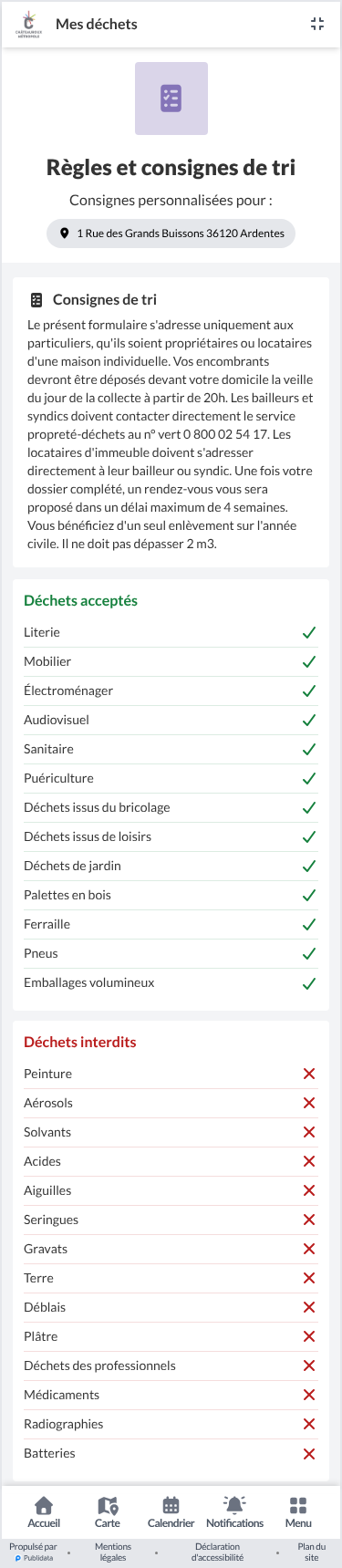This screenshot has height=1568, width=342.
Task: Click the red cross next to Peinture
Action: pos(309,1074)
